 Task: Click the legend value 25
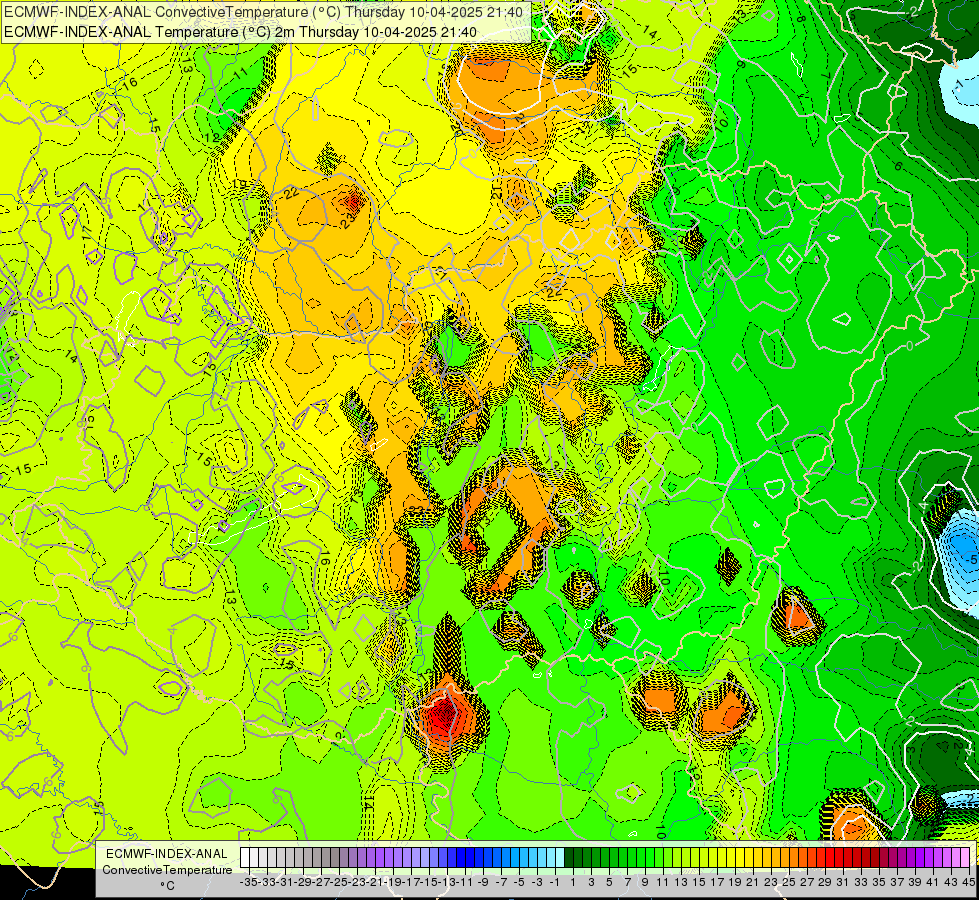(789, 883)
